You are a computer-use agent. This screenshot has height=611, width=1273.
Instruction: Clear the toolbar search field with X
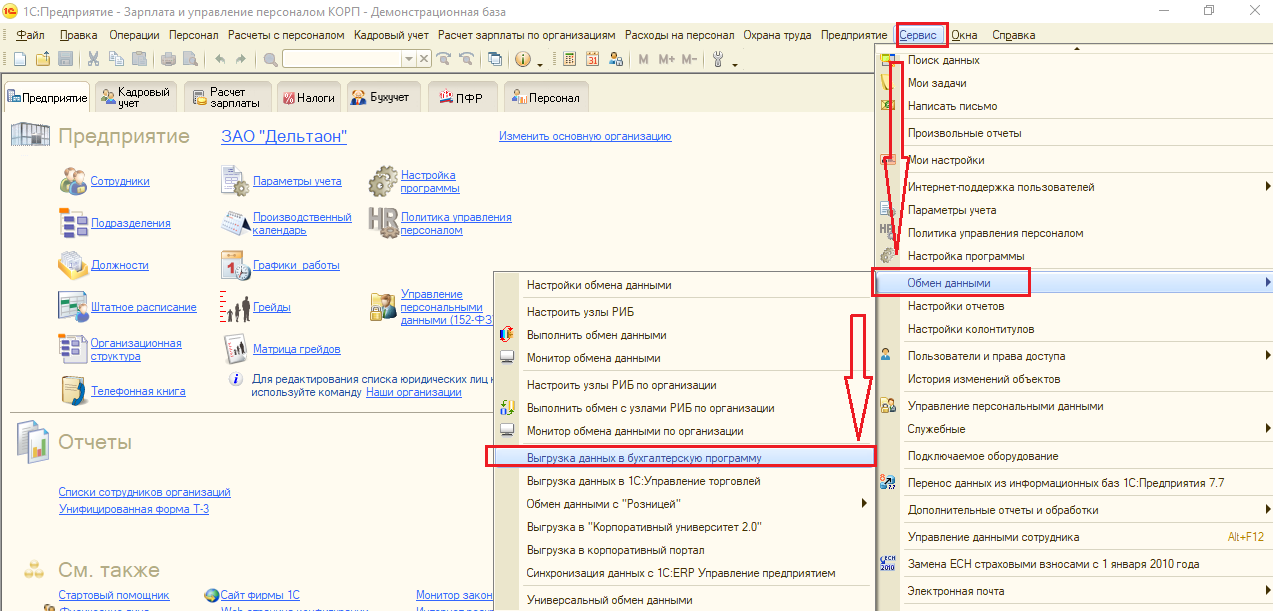[424, 59]
